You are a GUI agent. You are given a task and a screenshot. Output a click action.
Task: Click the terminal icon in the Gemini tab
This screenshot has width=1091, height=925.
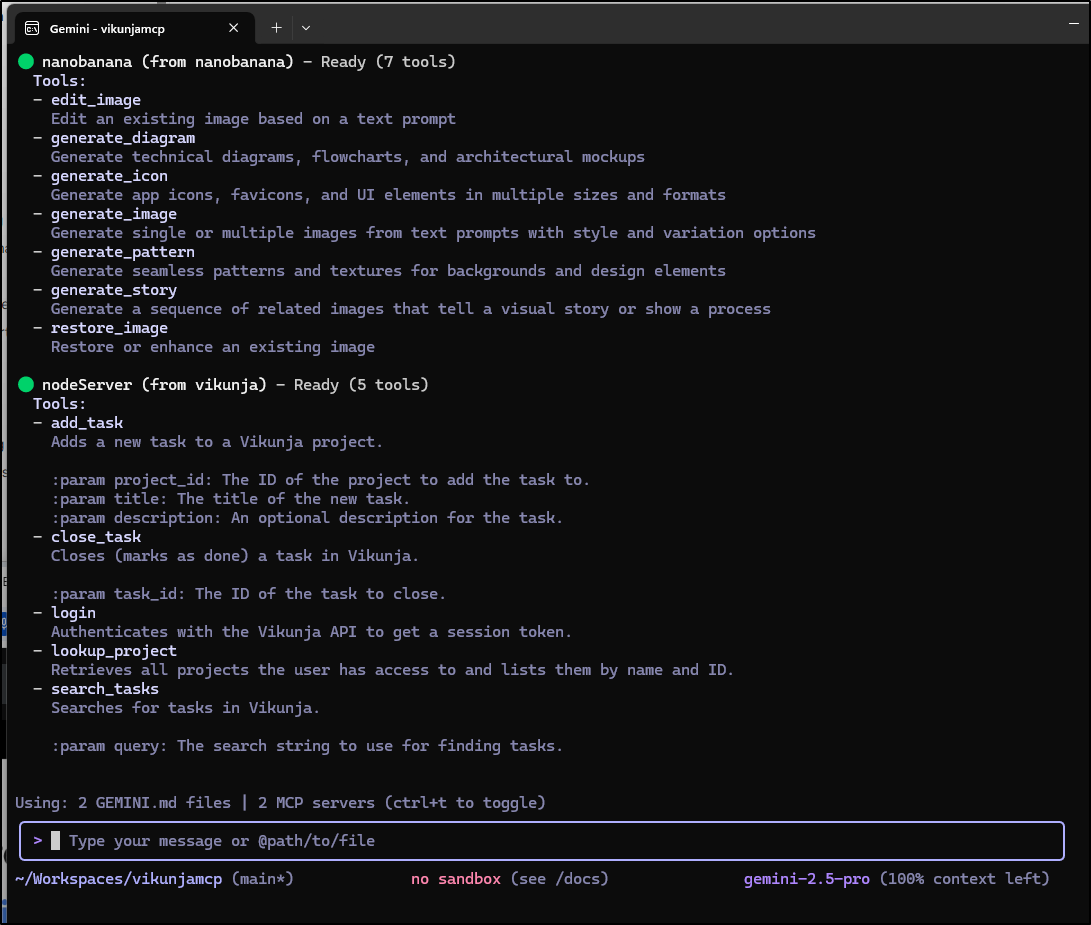pos(33,28)
